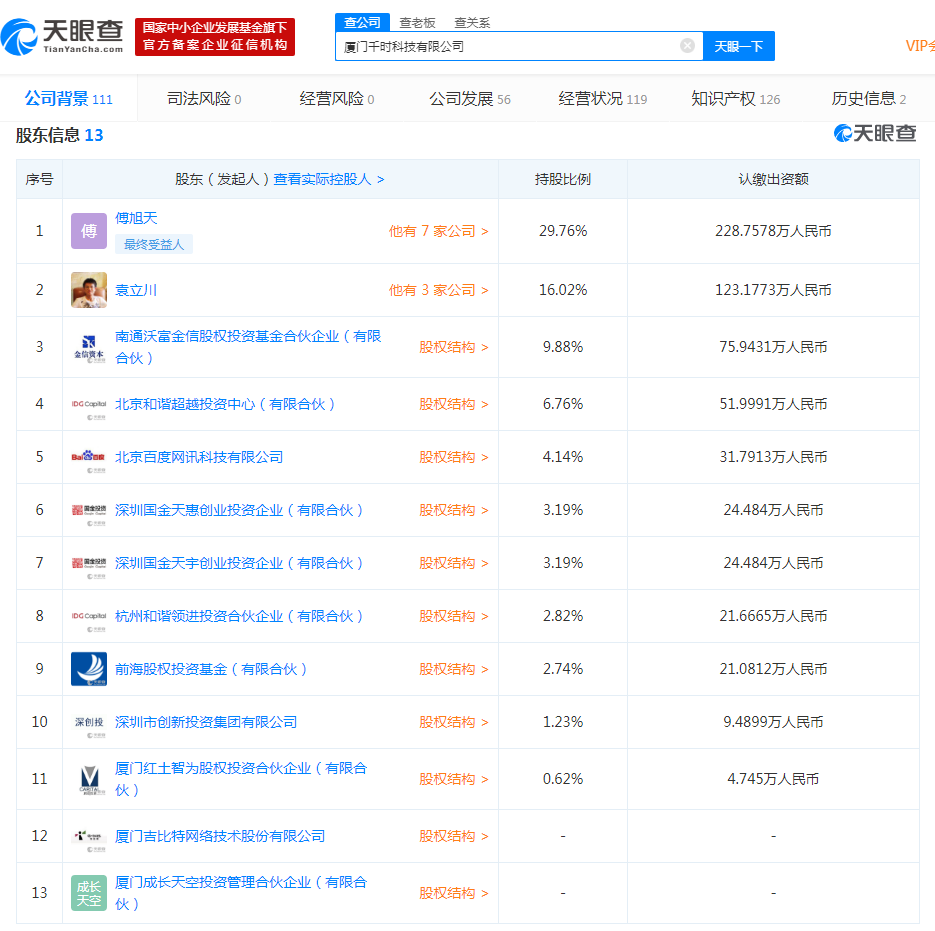Clear the search box with the X icon
This screenshot has width=935, height=931.
pyautogui.click(x=687, y=46)
